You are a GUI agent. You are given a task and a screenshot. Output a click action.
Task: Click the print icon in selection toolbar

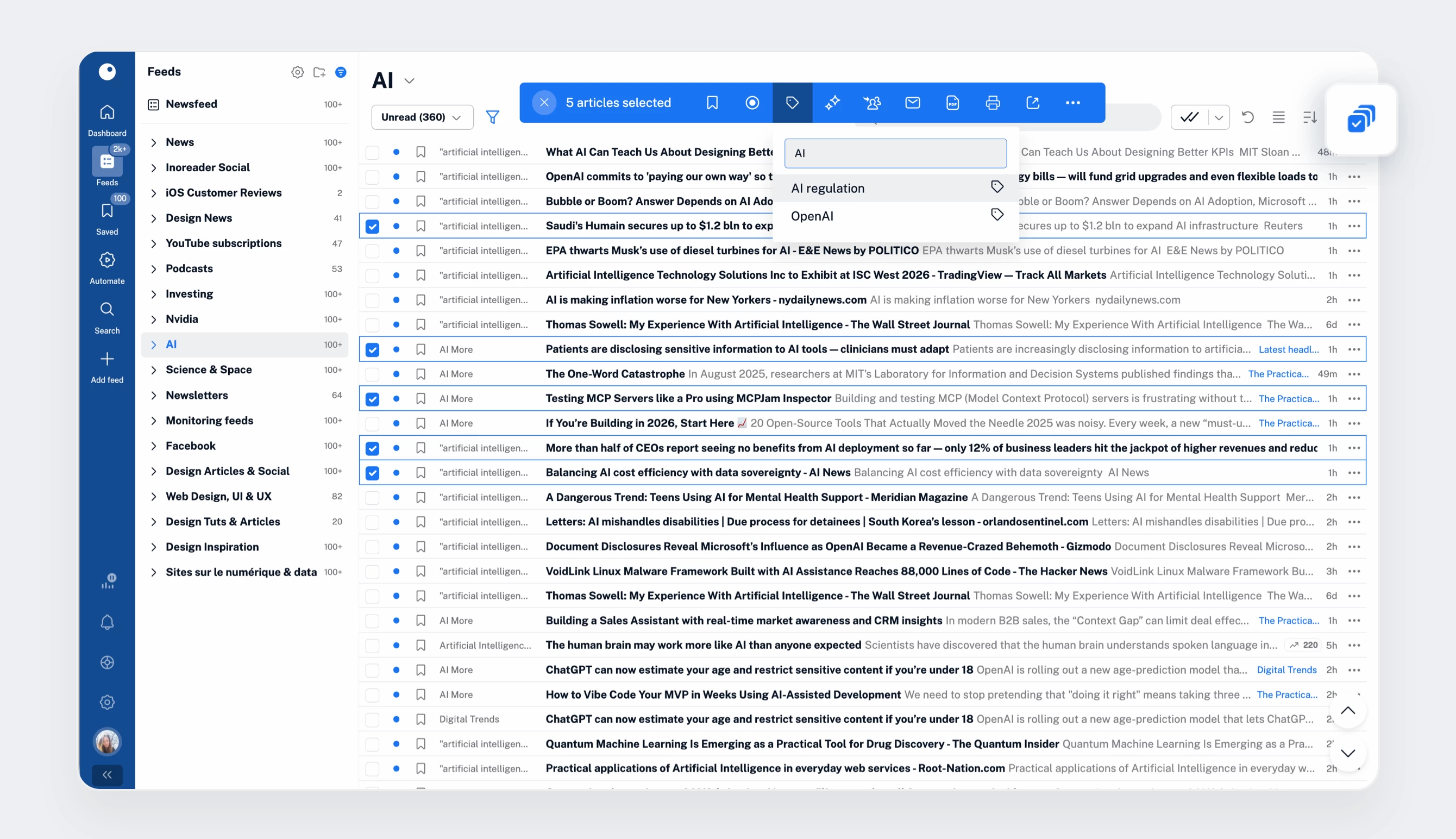coord(993,103)
